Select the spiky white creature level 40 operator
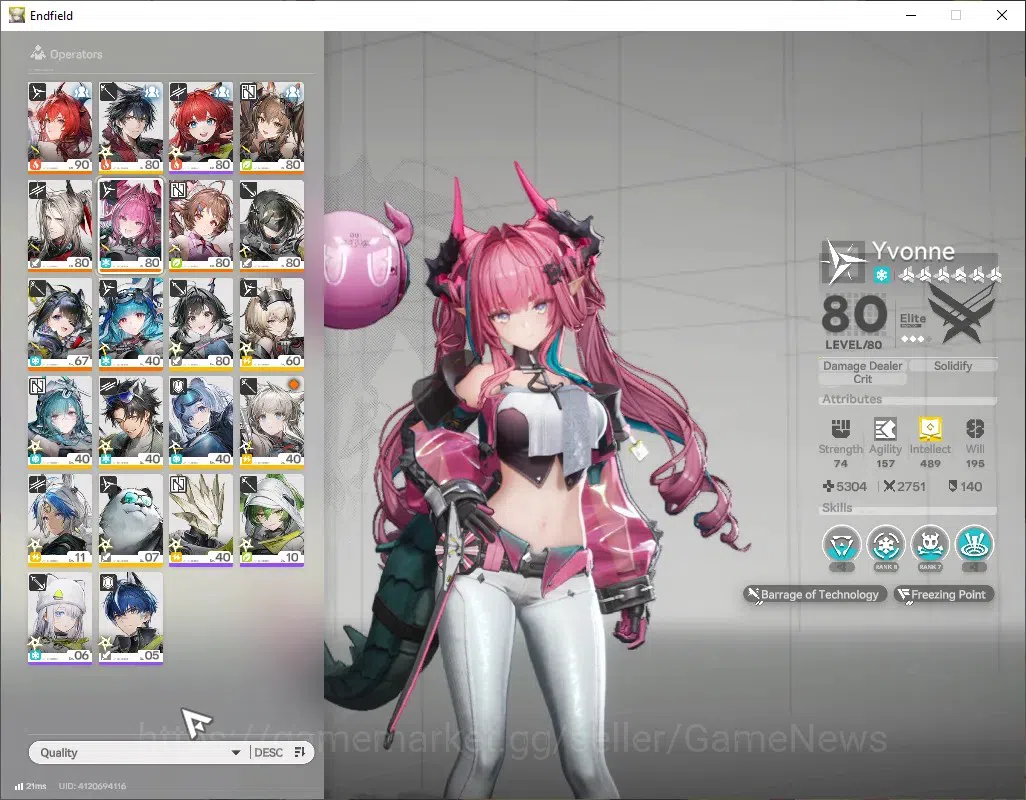The height and width of the screenshot is (800, 1026). point(201,519)
